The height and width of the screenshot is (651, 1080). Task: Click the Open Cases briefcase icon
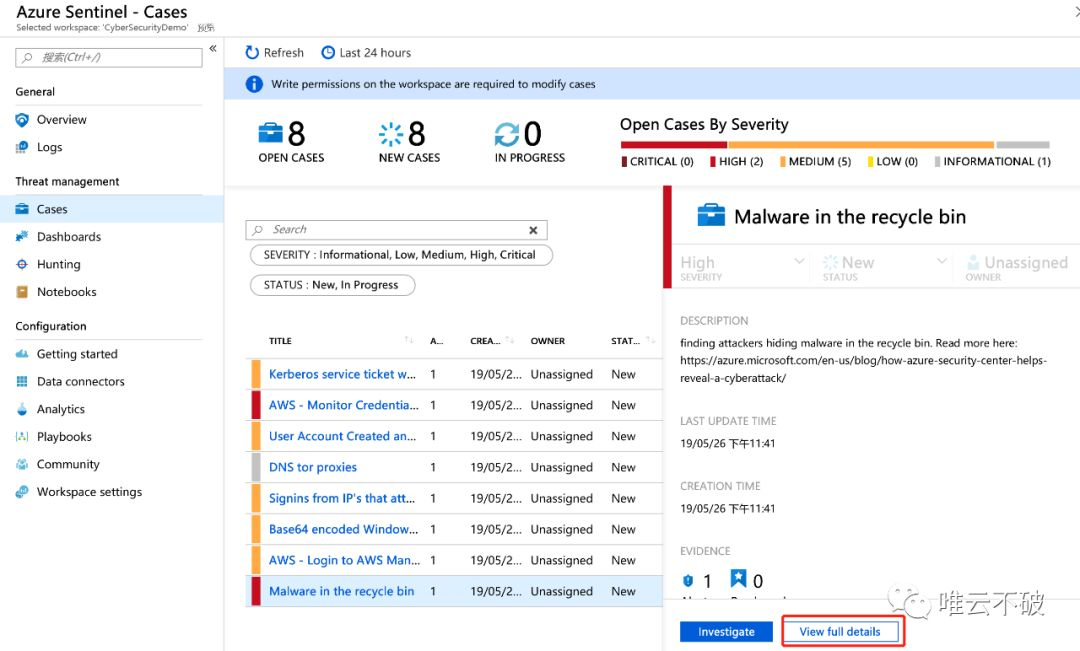[271, 132]
